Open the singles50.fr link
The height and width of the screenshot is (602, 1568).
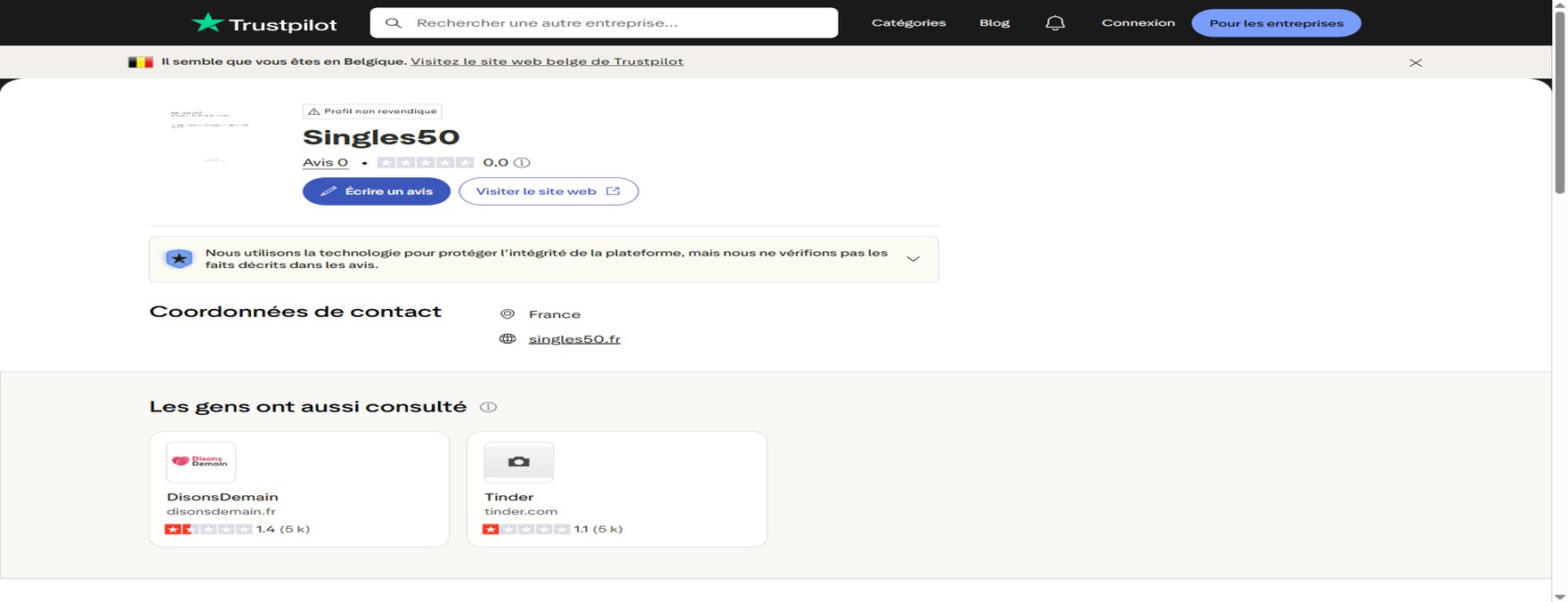[x=574, y=339]
